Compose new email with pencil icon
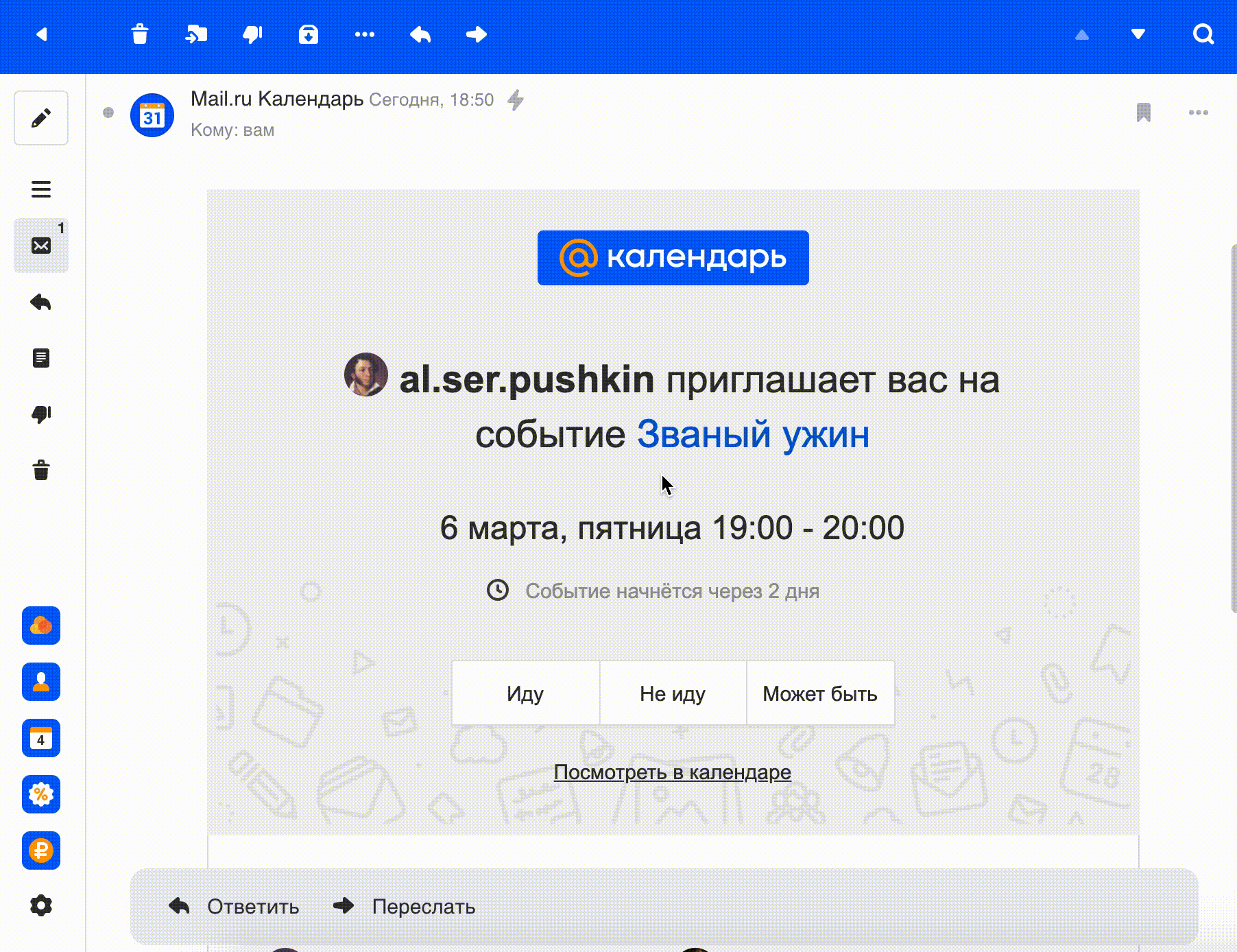The width and height of the screenshot is (1237, 952). 41,118
